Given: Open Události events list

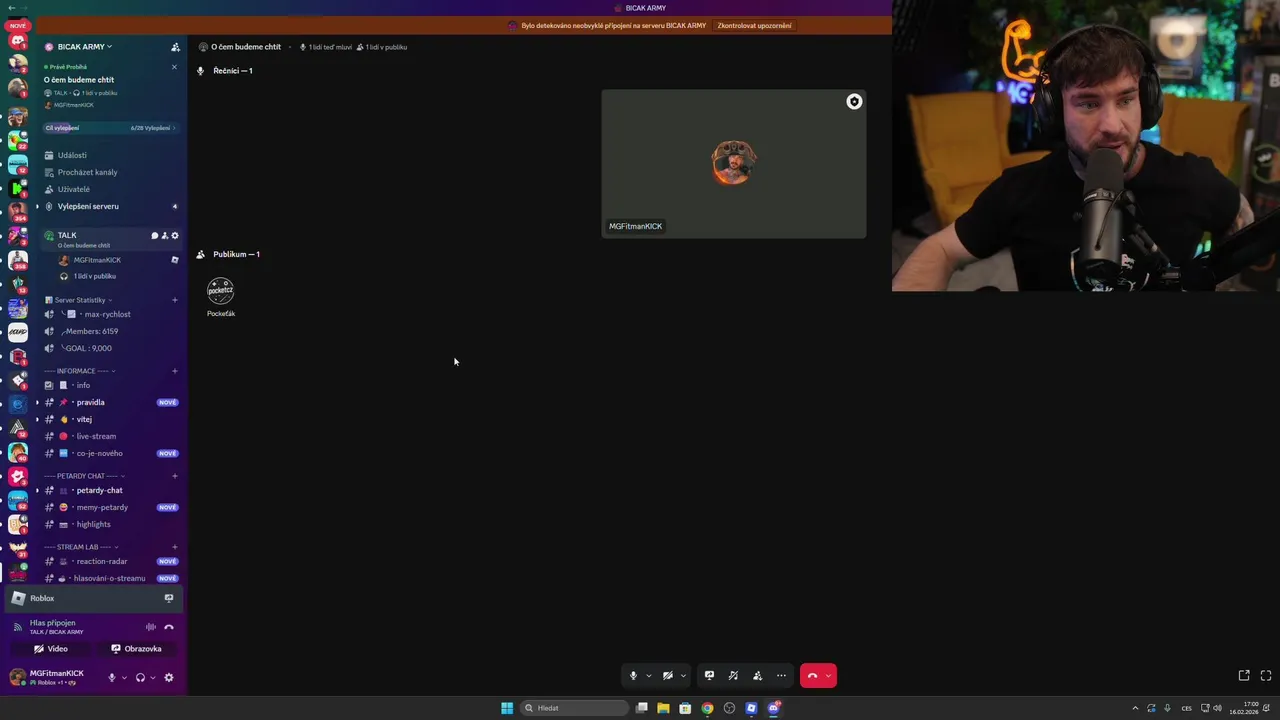Looking at the screenshot, I should [x=72, y=155].
